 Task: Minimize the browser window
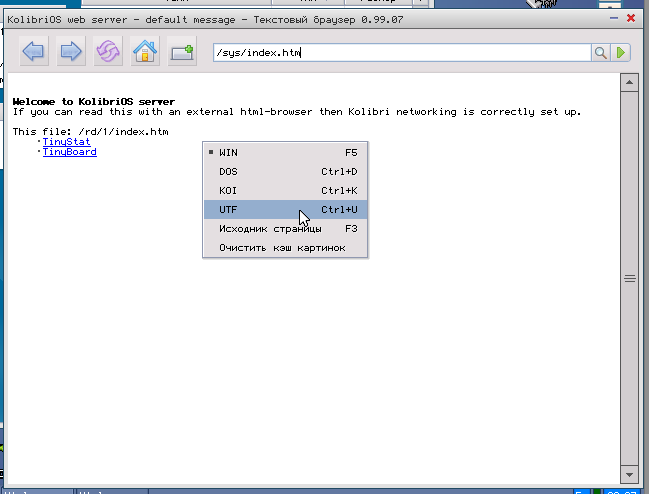click(612, 18)
